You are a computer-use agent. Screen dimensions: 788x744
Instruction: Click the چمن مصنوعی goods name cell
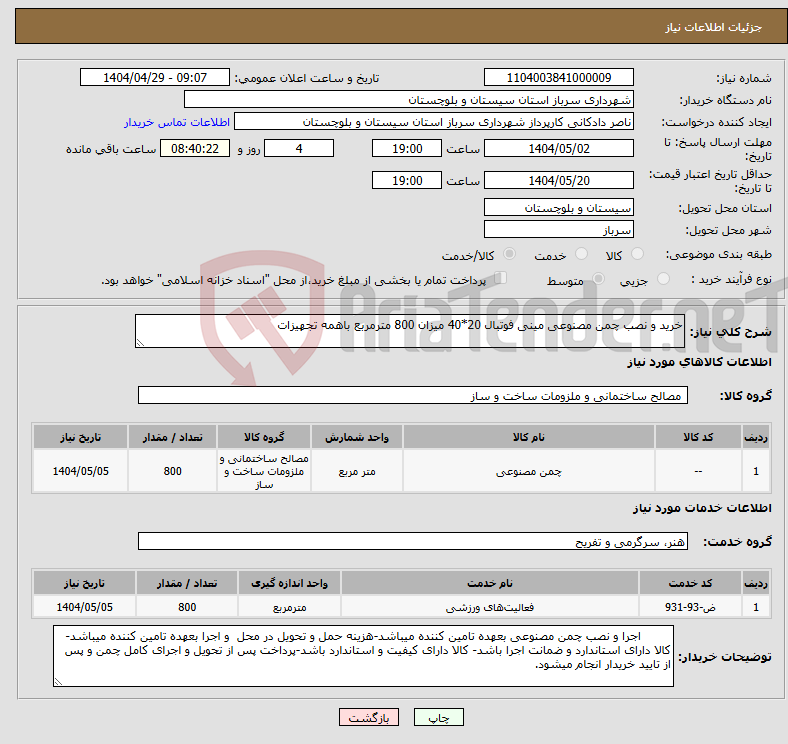click(529, 471)
